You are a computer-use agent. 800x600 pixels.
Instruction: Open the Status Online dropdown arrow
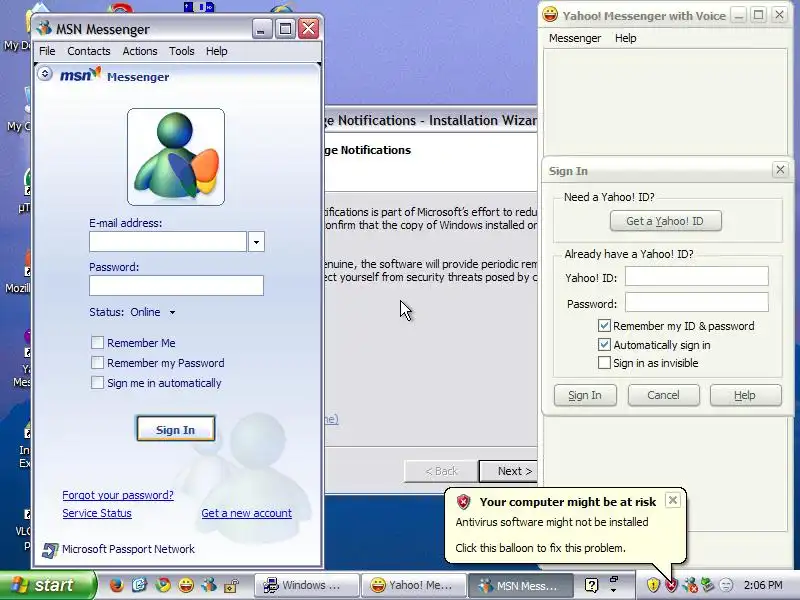point(172,312)
